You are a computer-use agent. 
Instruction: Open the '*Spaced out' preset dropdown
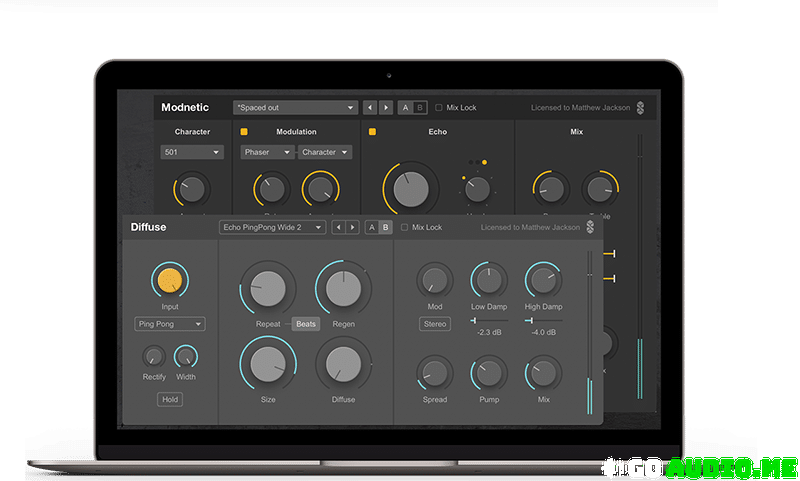tap(295, 108)
